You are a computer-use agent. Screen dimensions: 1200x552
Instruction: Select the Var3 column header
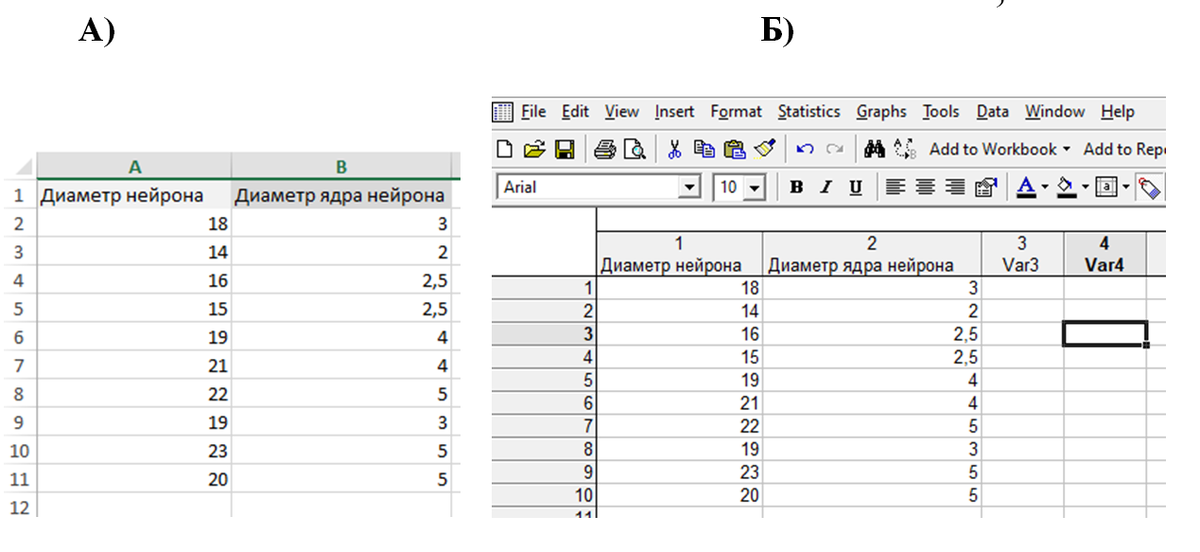[1022, 254]
